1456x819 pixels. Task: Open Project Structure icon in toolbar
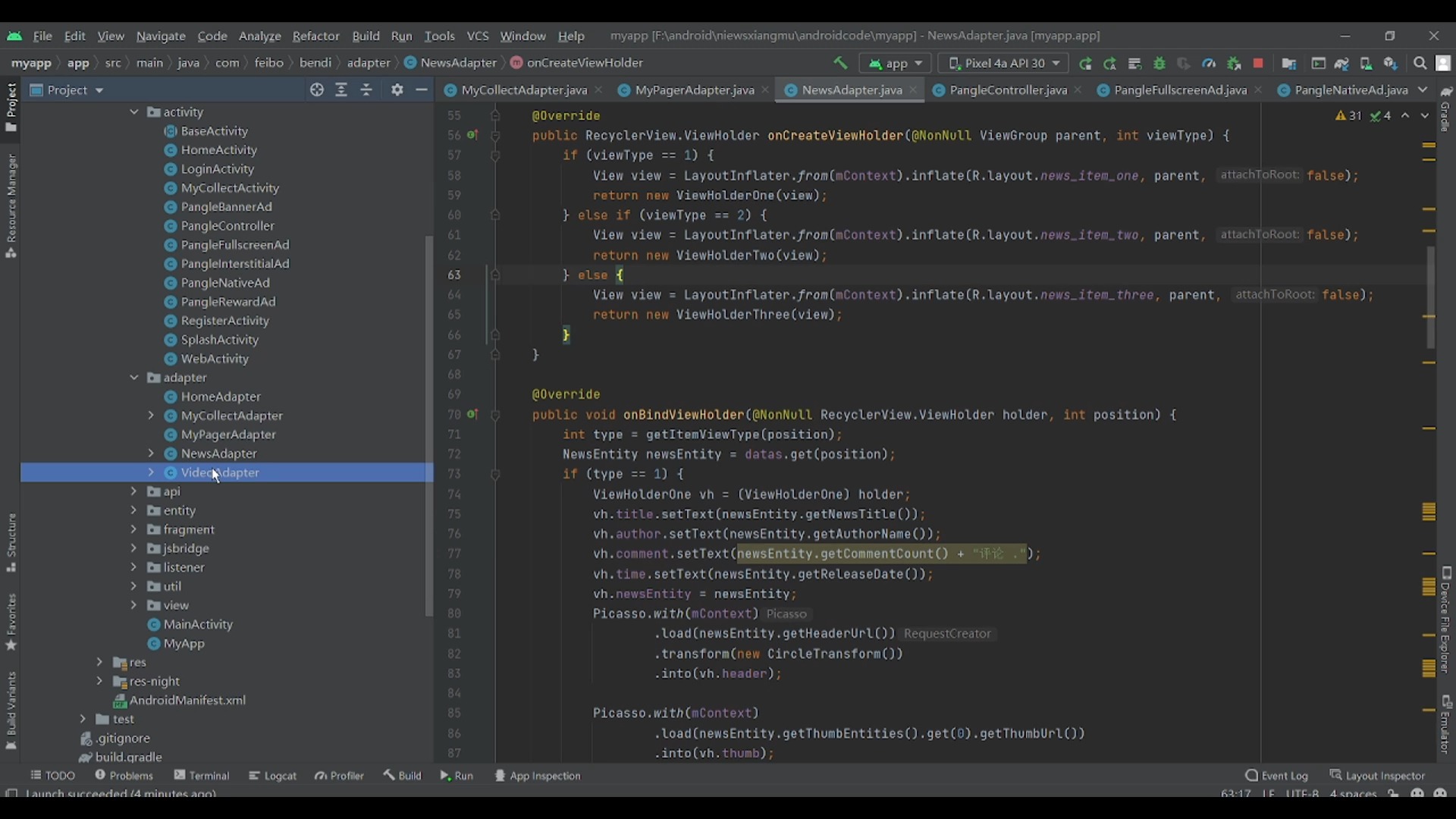pos(1288,64)
